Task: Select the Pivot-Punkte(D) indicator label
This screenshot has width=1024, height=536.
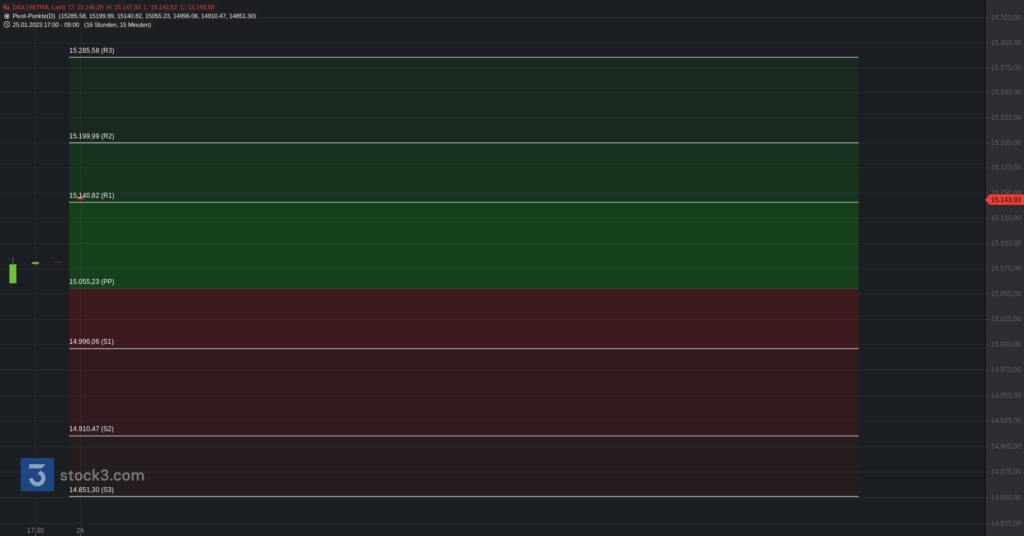Action: click(34, 16)
